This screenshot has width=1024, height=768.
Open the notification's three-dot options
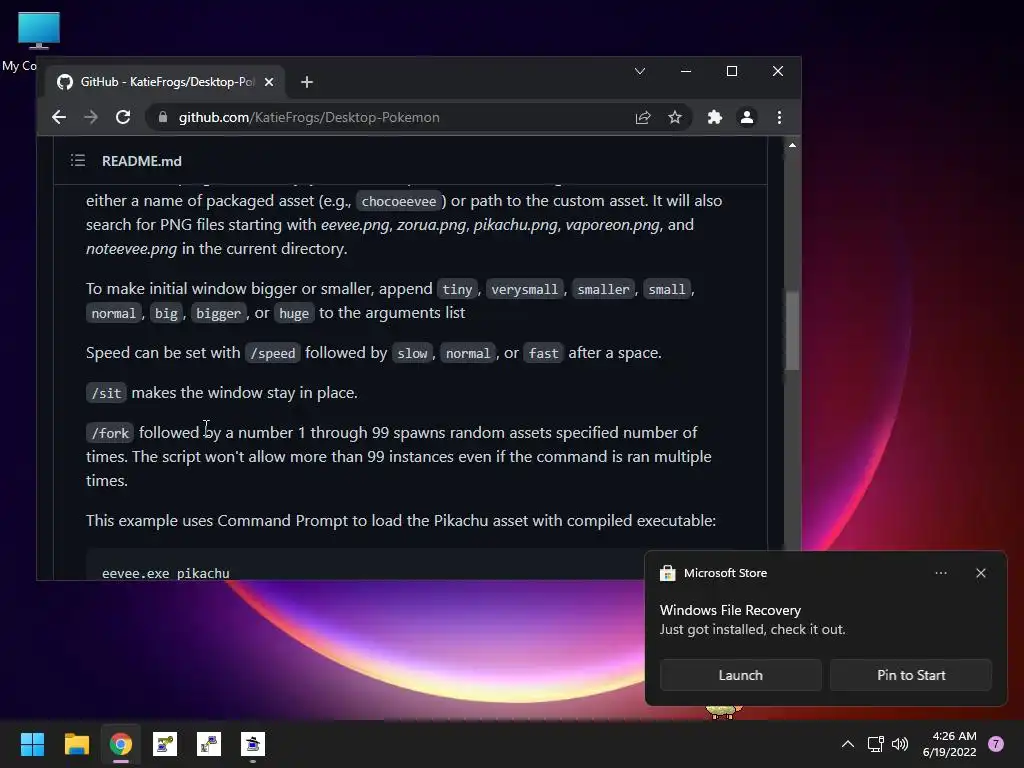pos(941,573)
